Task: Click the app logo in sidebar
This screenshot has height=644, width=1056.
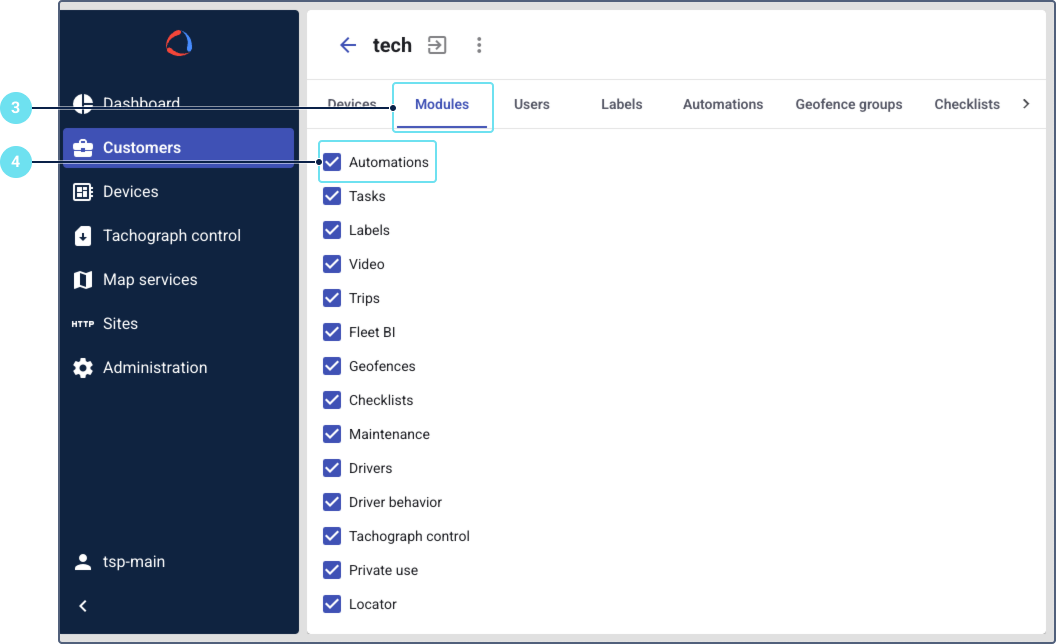Action: pos(179,43)
